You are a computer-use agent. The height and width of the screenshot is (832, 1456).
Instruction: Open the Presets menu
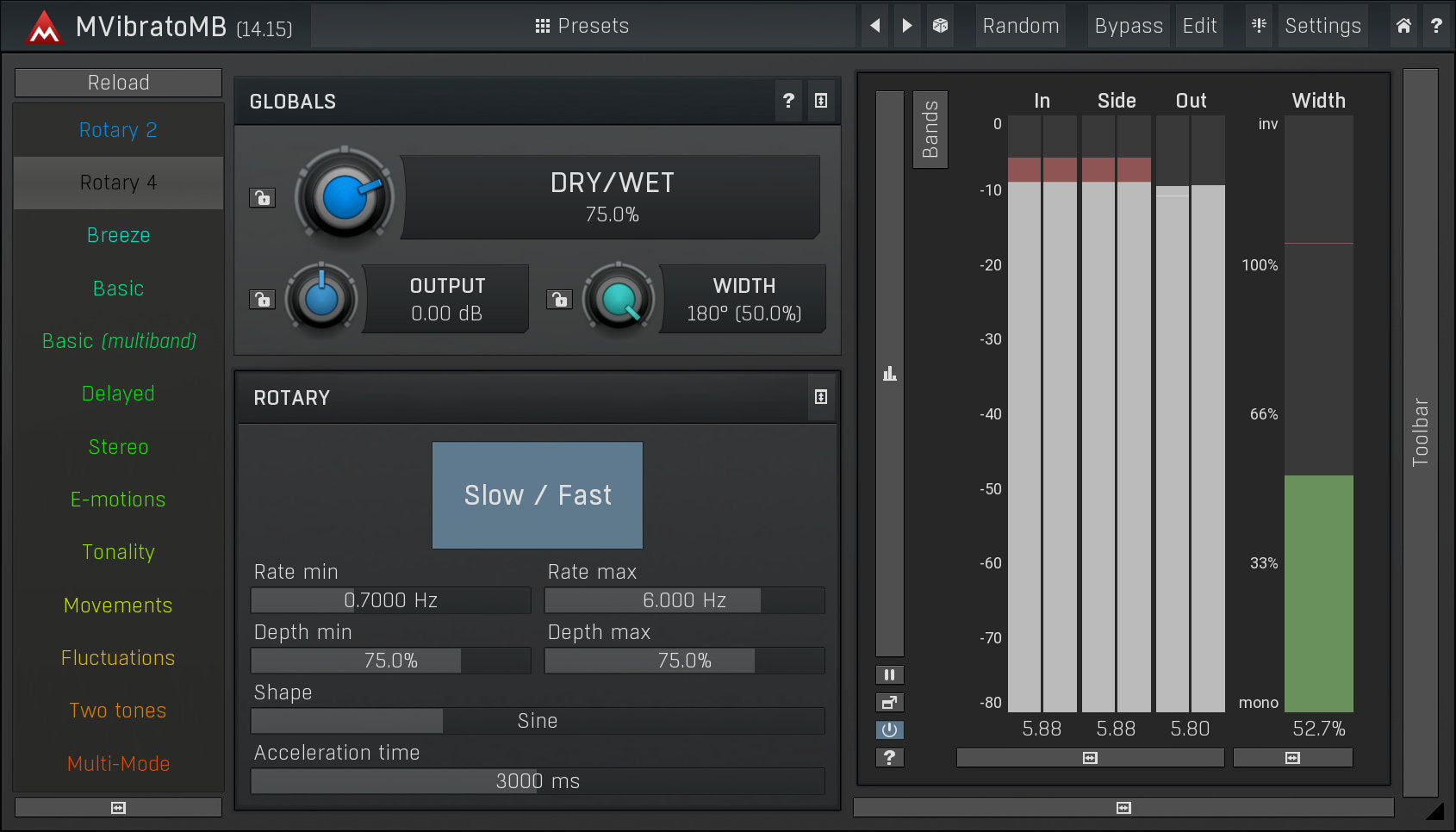[582, 26]
